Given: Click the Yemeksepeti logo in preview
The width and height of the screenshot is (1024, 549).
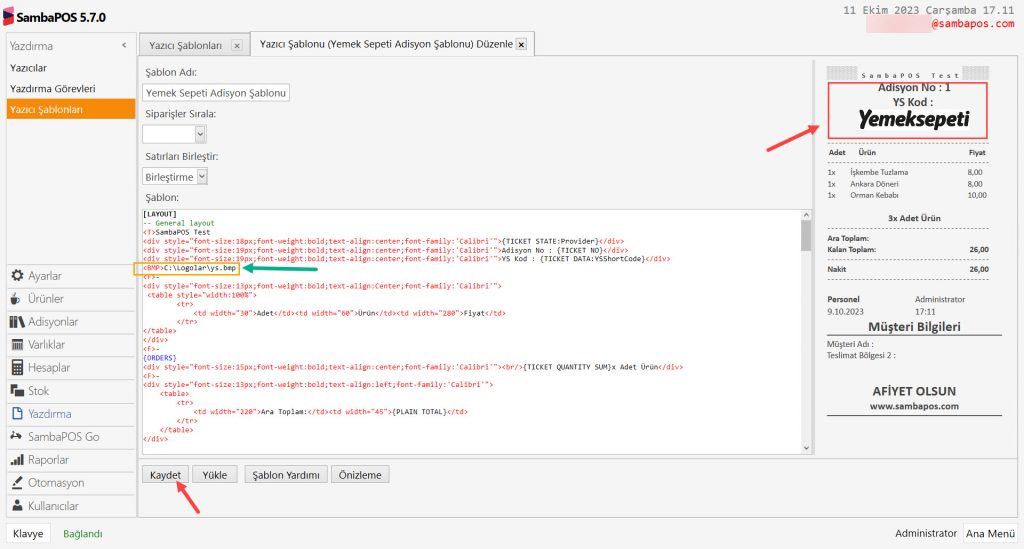Looking at the screenshot, I should click(x=913, y=119).
